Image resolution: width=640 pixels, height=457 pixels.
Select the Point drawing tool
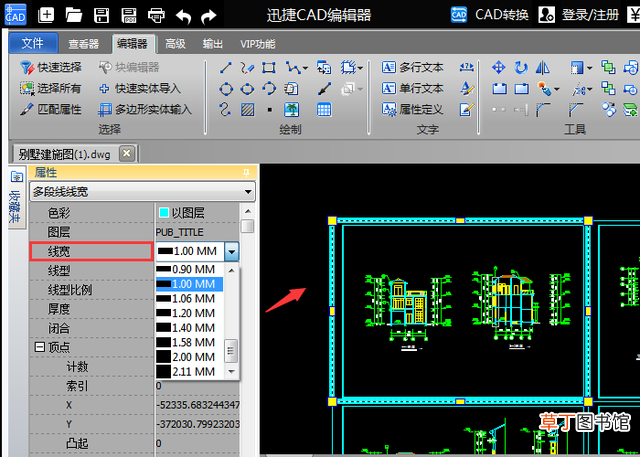[x=269, y=110]
